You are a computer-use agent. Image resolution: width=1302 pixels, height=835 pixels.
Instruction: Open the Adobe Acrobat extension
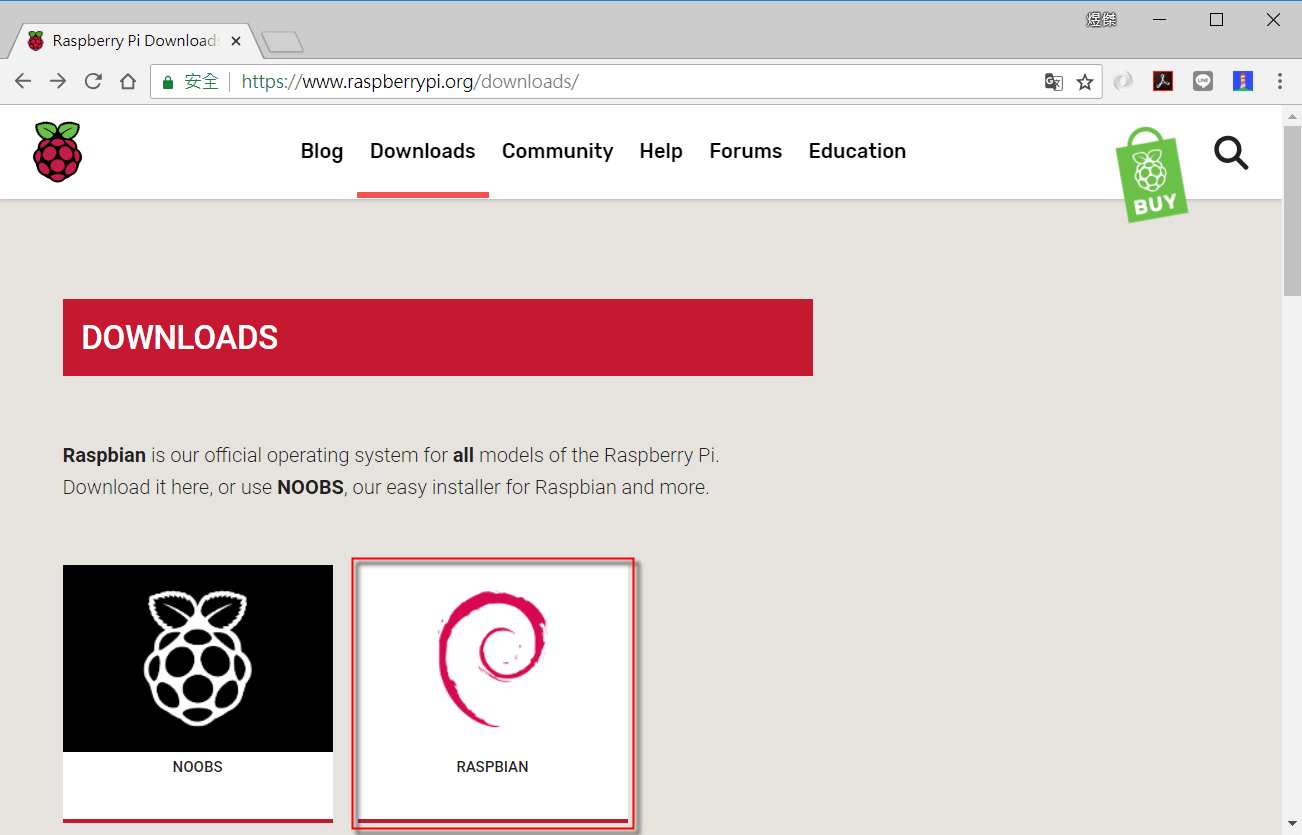point(1163,81)
